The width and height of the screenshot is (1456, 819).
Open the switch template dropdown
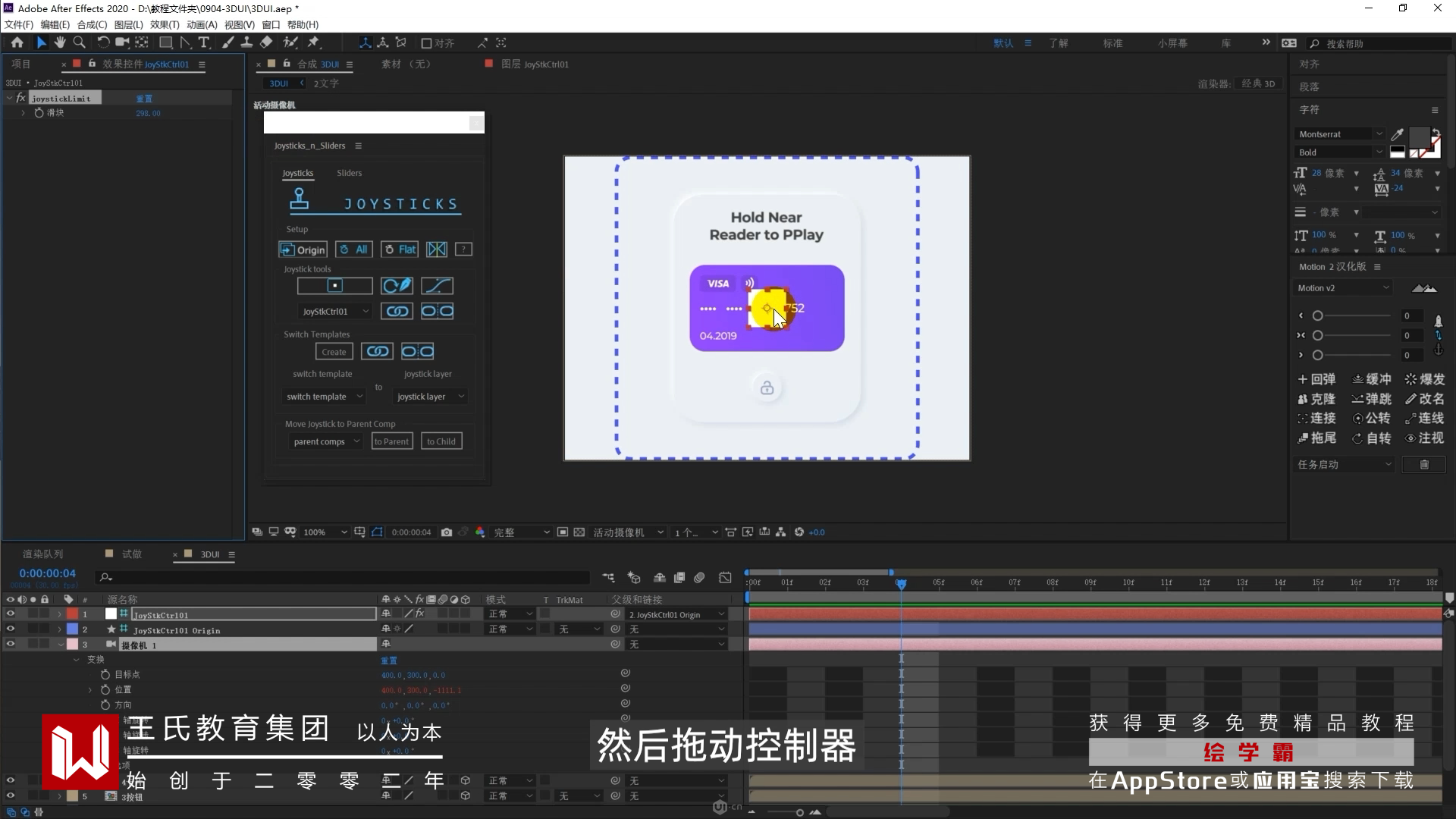[x=324, y=397]
